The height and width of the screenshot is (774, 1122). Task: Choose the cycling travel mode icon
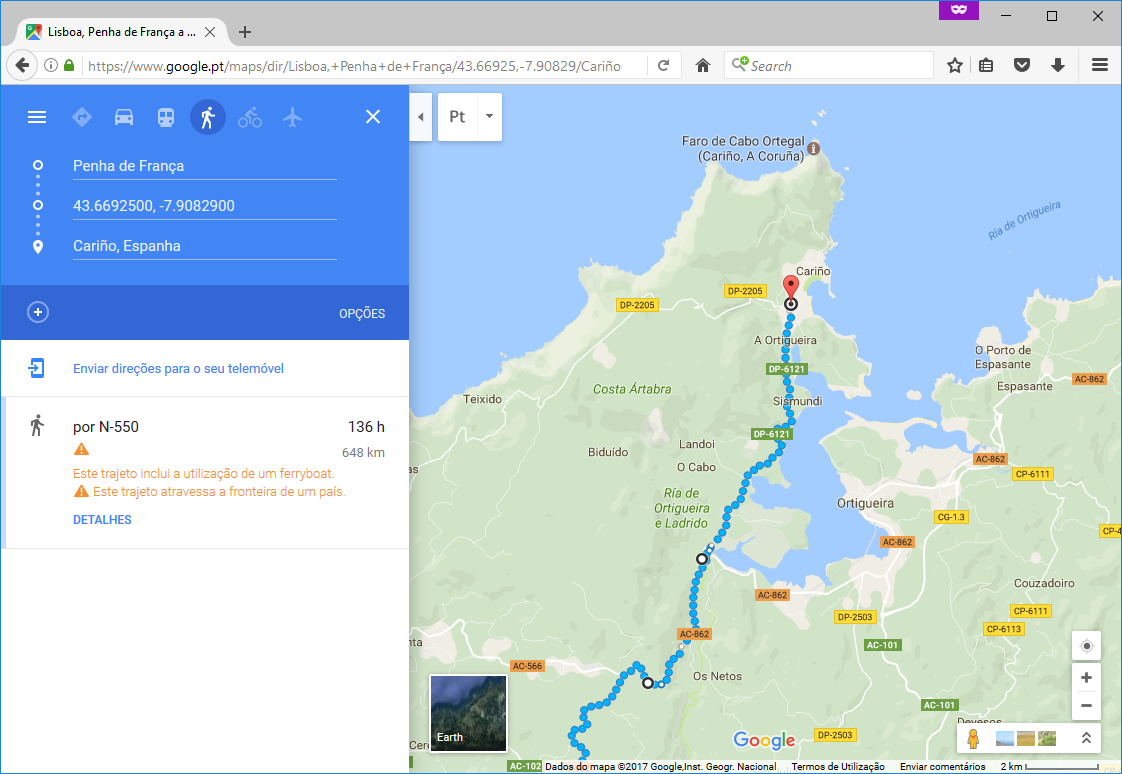(250, 117)
